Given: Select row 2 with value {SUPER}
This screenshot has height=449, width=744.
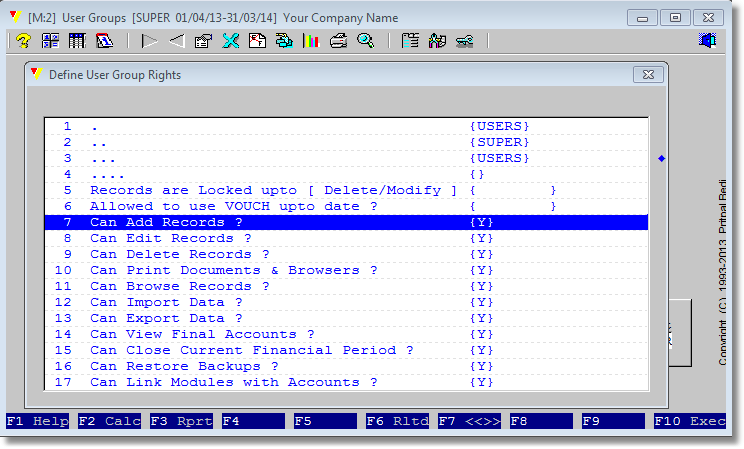Looking at the screenshot, I should pos(346,142).
